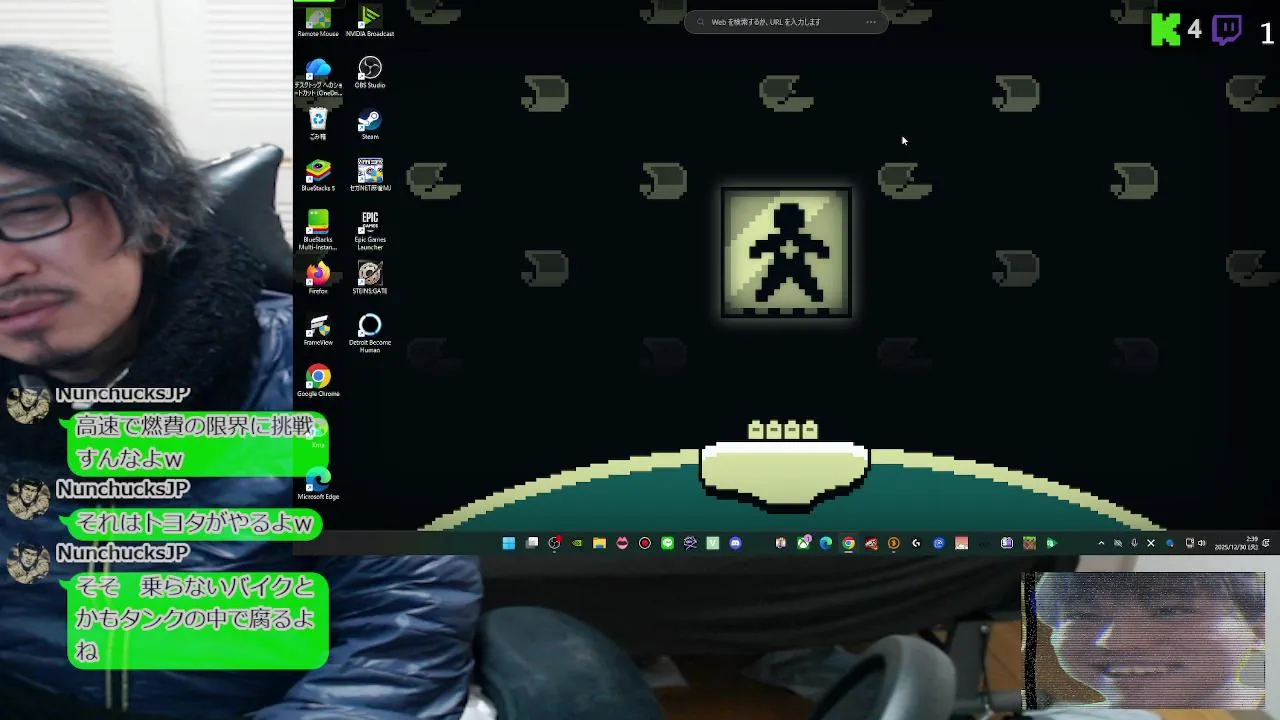Screen dimensions: 1280x720
Task: Open Microsoft Edge desktop shortcut
Action: [x=318, y=484]
